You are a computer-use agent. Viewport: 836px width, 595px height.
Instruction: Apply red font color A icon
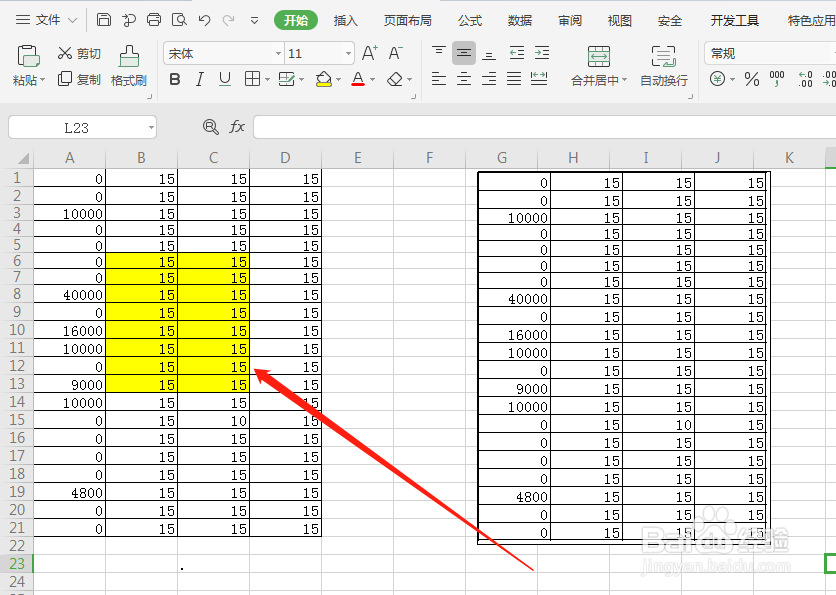click(x=358, y=79)
